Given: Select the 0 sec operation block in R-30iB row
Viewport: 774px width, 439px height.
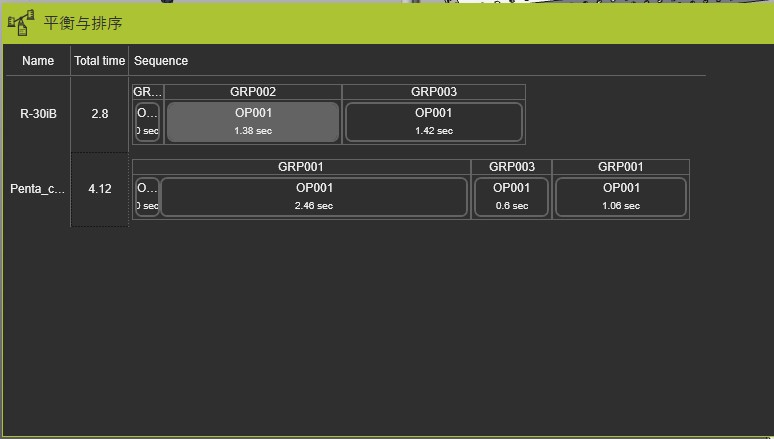Looking at the screenshot, I should coord(148,121).
